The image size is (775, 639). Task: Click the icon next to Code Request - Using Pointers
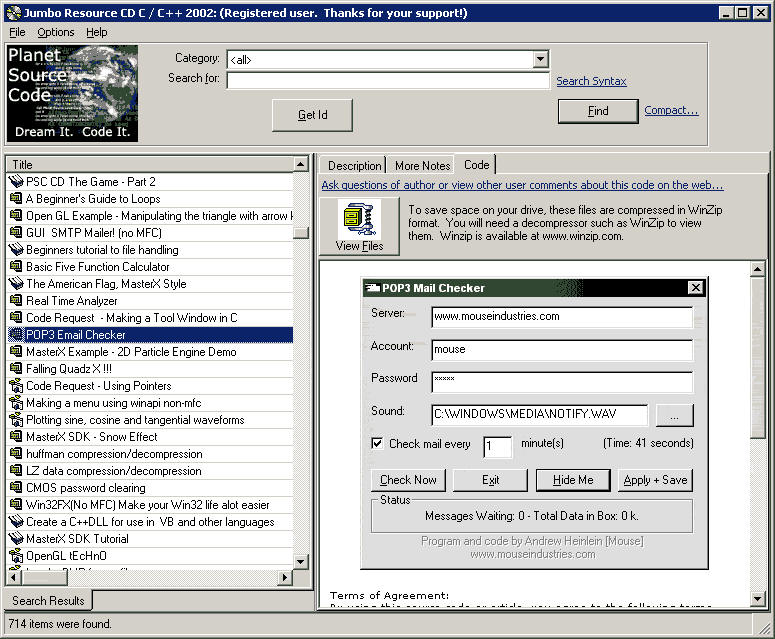click(16, 385)
